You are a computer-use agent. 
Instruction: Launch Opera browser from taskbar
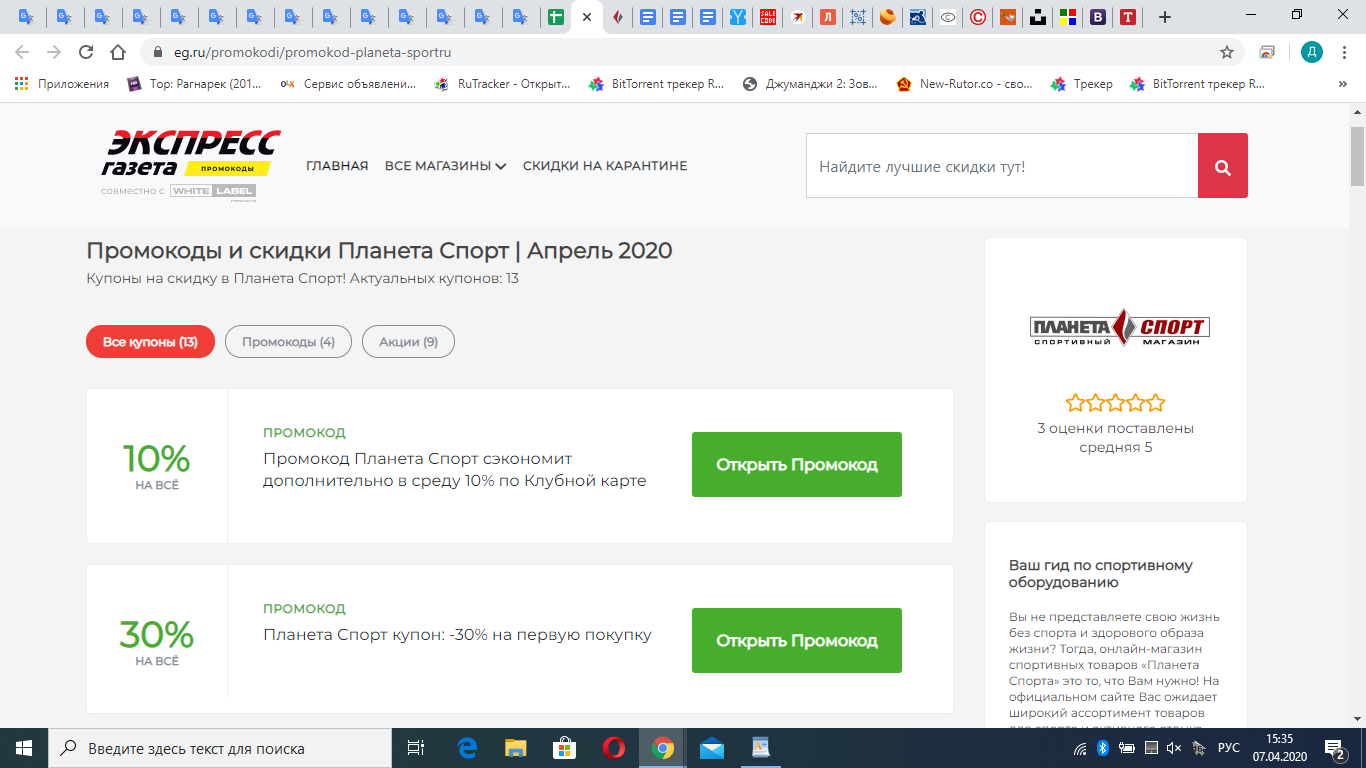pyautogui.click(x=613, y=748)
